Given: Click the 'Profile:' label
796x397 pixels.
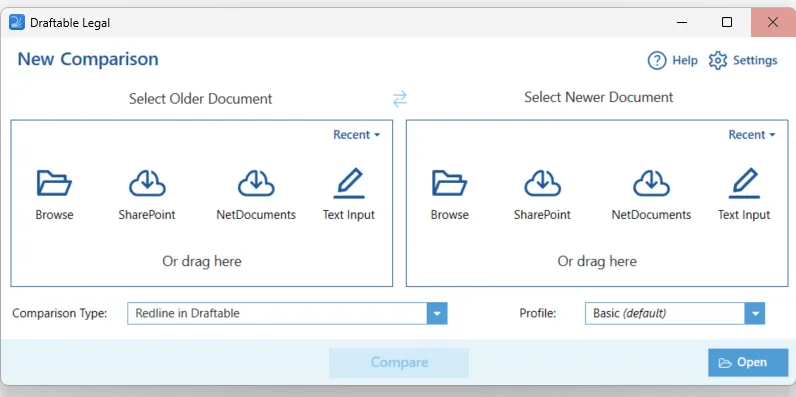Looking at the screenshot, I should pos(538,313).
